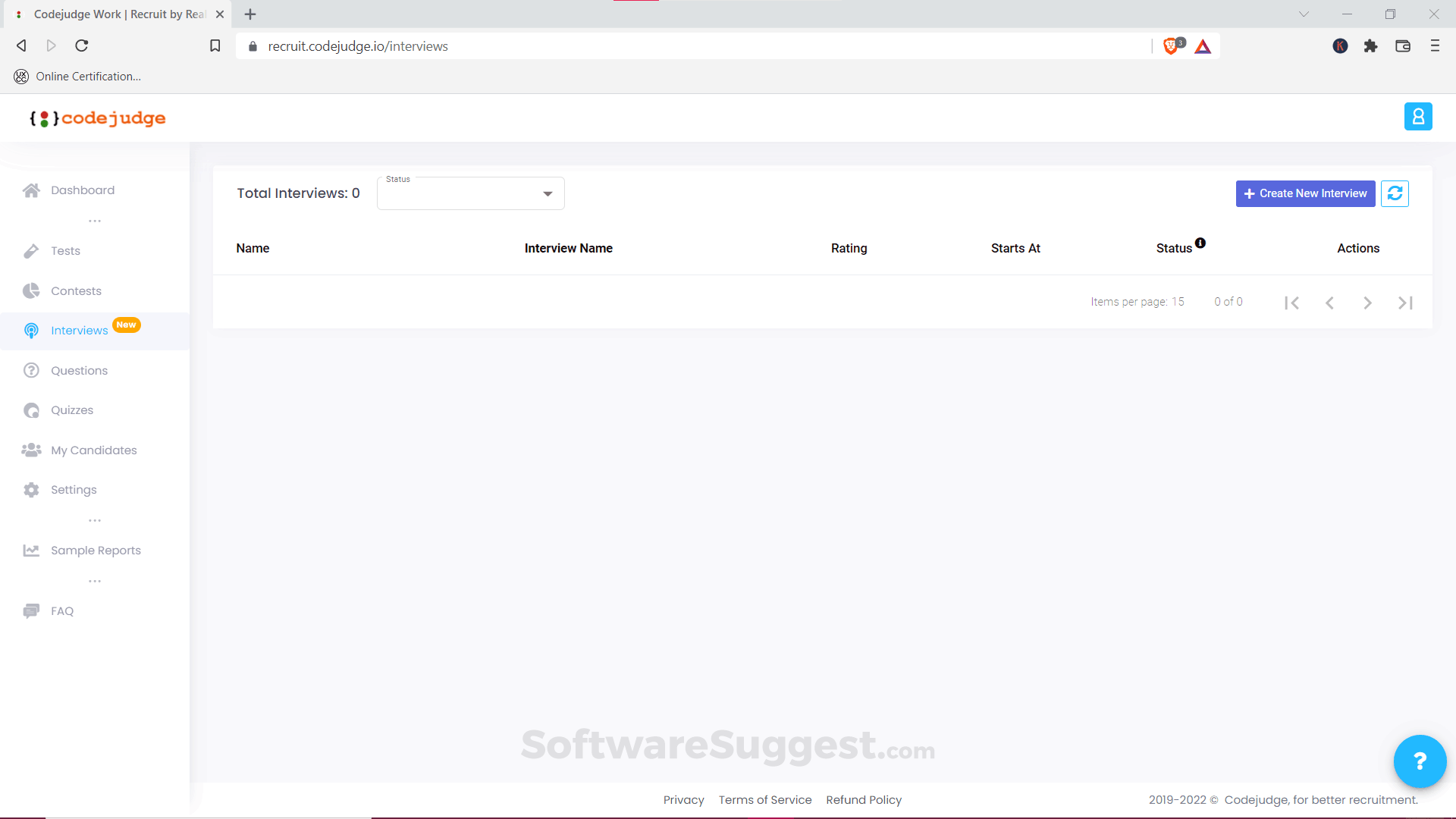
Task: View My Candidates list
Action: [93, 450]
